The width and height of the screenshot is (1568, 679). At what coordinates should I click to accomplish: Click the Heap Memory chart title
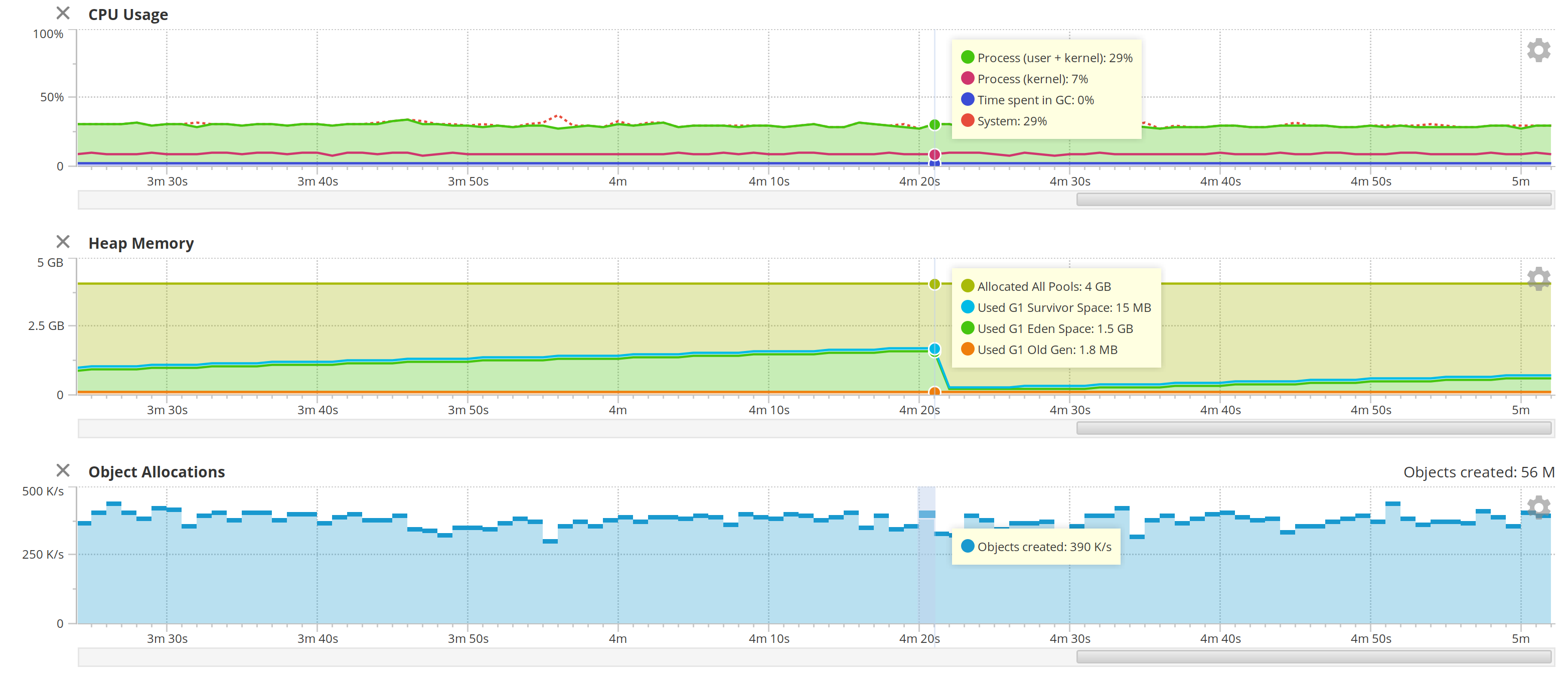(140, 243)
